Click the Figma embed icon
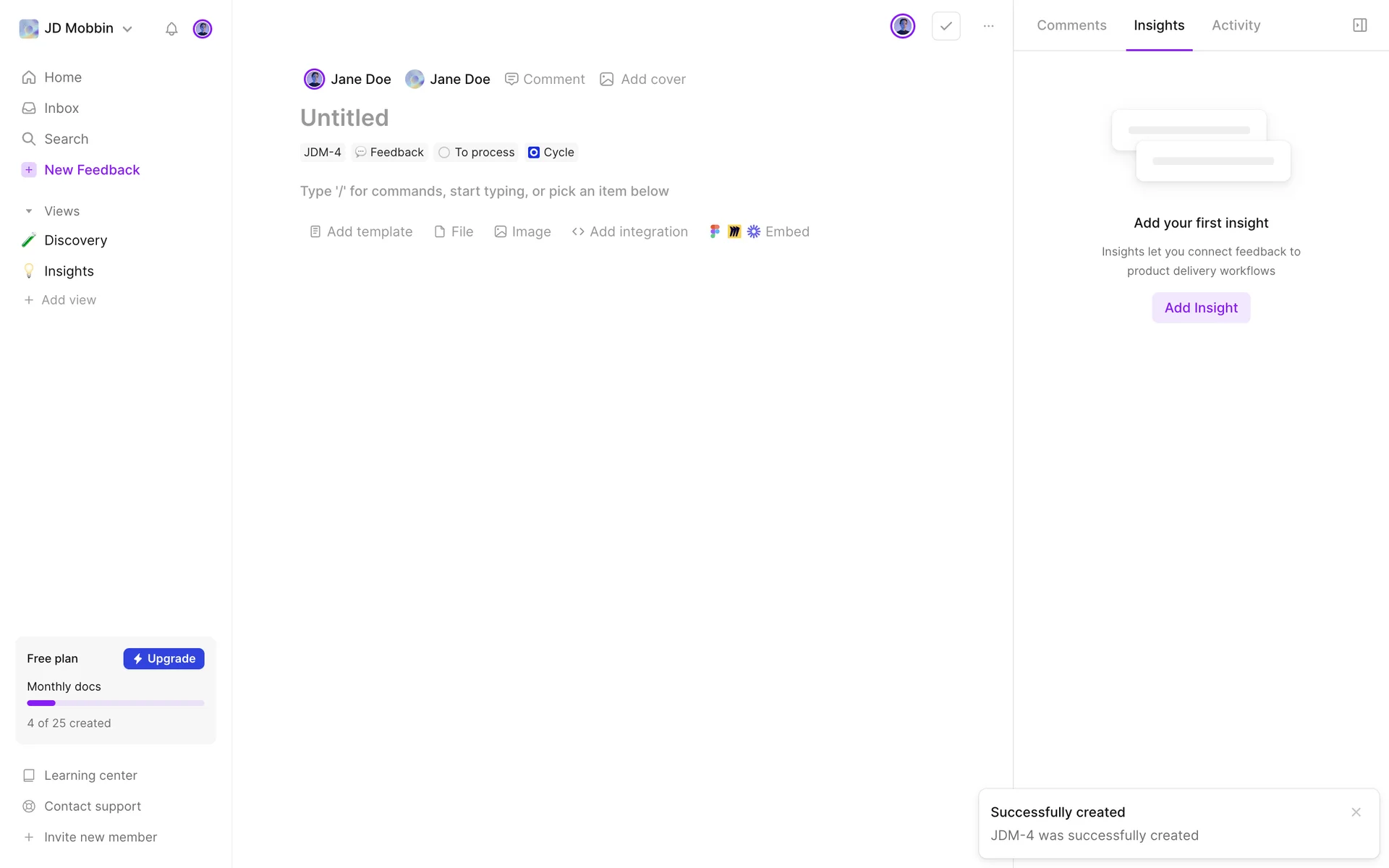1389x868 pixels. click(715, 231)
